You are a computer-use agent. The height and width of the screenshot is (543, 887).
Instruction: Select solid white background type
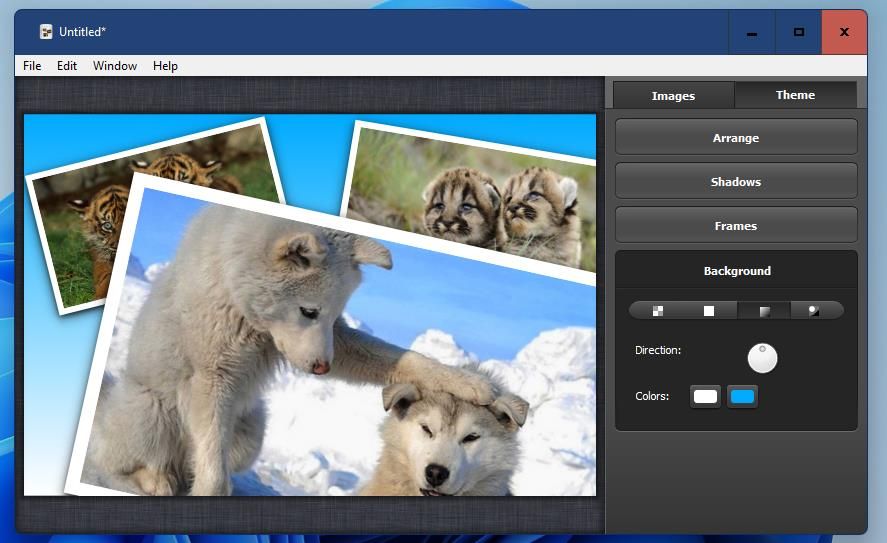(709, 311)
